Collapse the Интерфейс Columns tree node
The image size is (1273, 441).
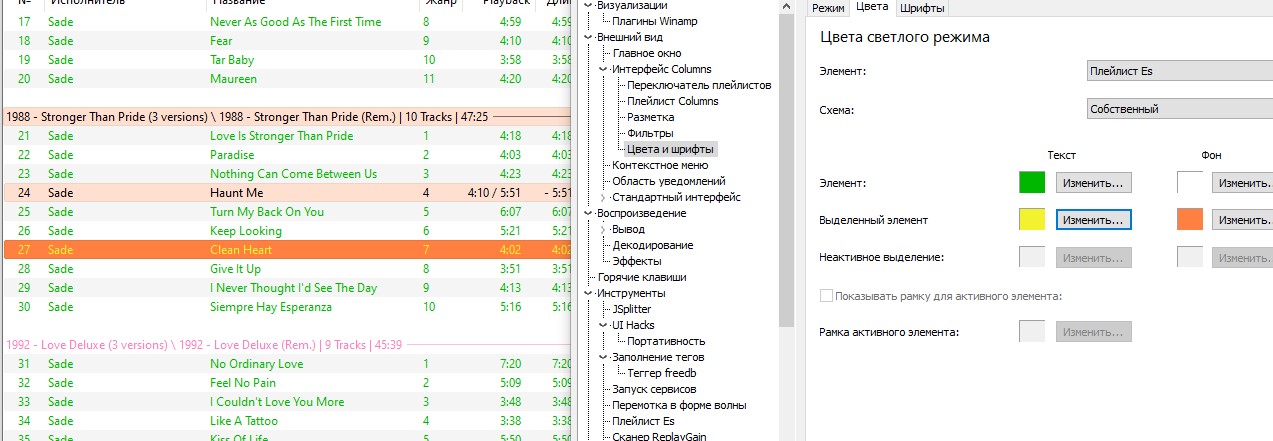[603, 69]
